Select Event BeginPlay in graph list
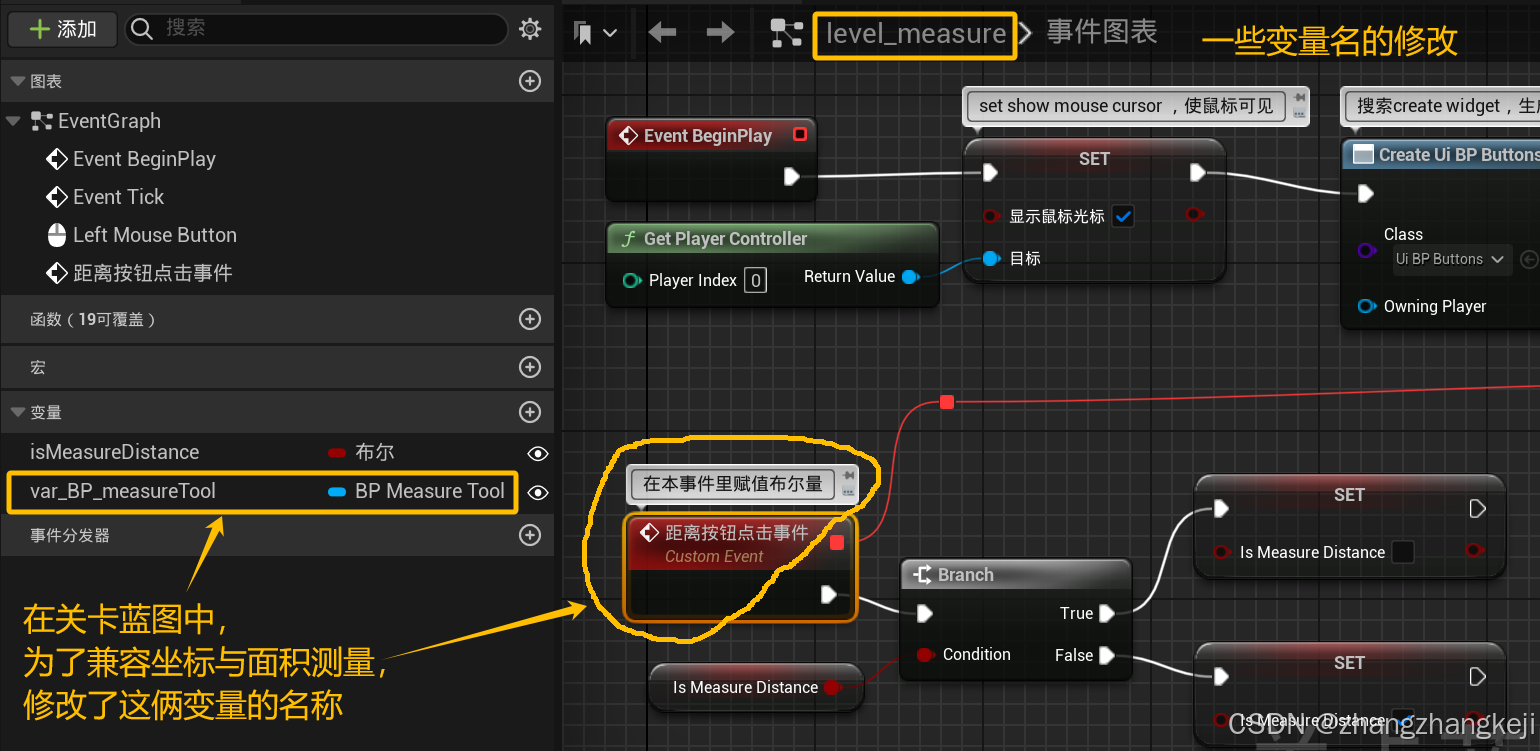This screenshot has width=1540, height=751. [144, 159]
